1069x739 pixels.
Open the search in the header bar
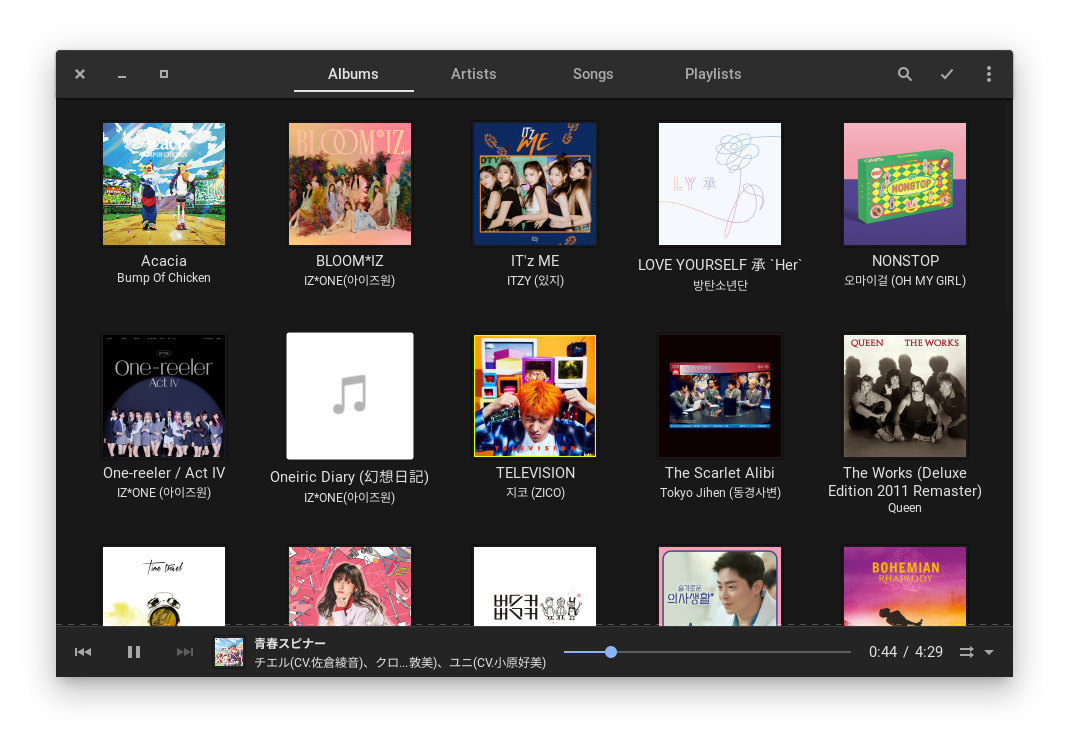905,74
